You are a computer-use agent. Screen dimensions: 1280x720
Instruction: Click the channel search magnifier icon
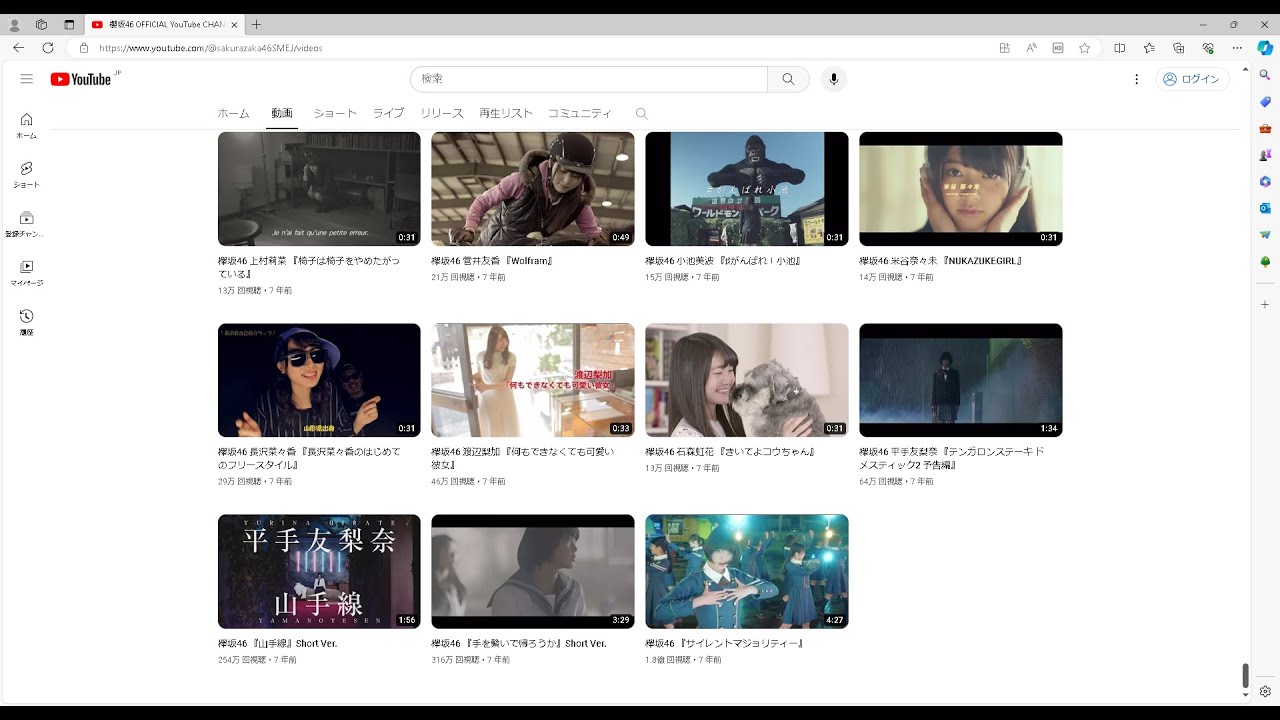[x=642, y=114]
